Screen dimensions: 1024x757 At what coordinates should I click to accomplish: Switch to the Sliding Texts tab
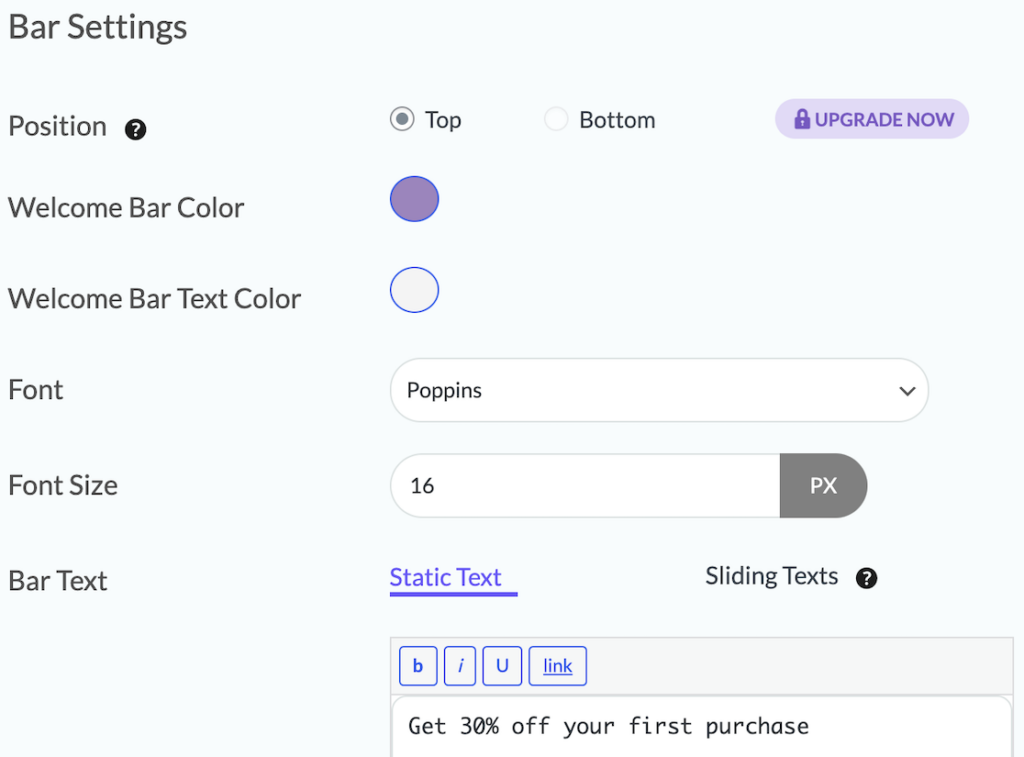[771, 576]
